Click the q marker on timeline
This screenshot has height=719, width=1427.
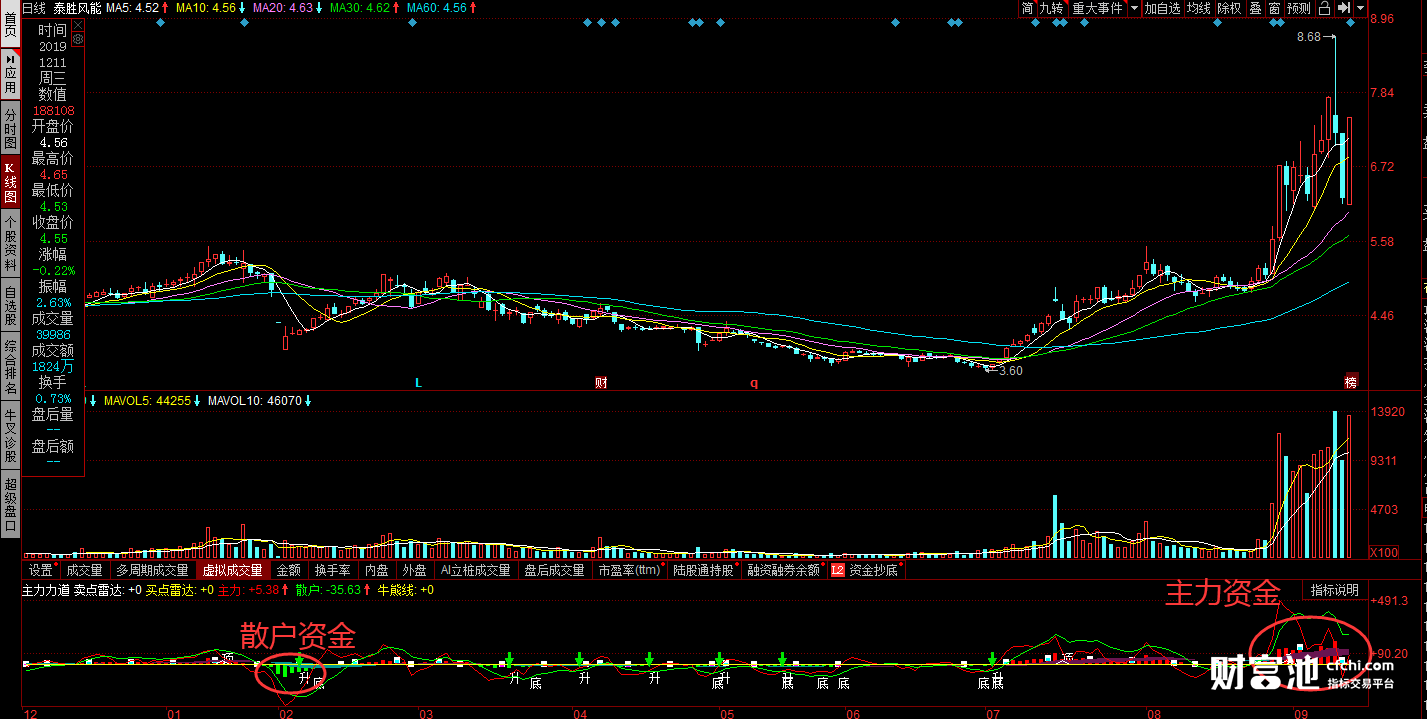pyautogui.click(x=754, y=383)
